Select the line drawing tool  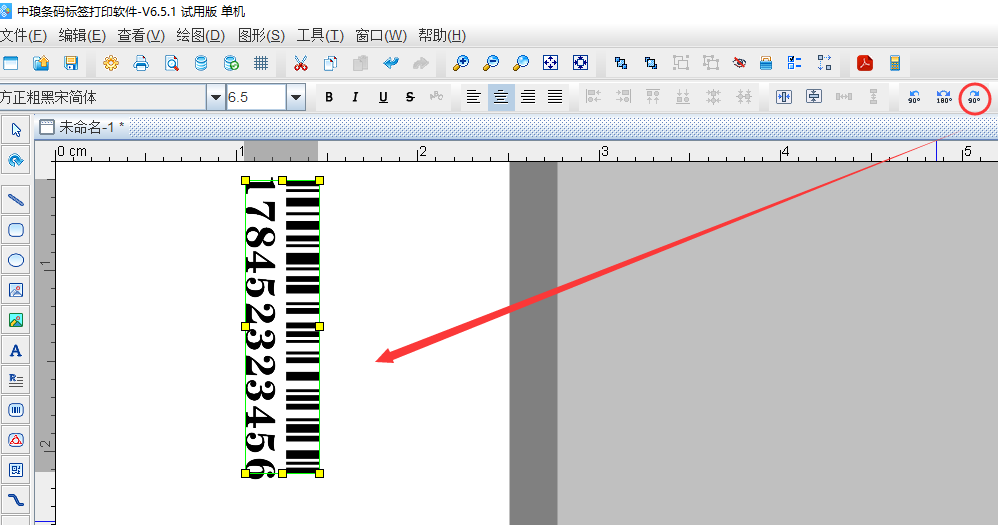(x=16, y=200)
